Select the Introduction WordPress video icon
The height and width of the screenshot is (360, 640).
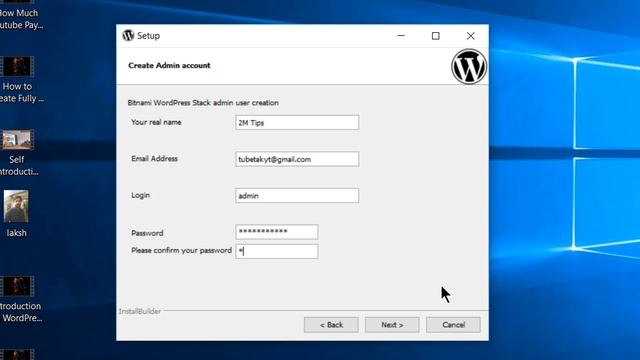click(x=17, y=286)
